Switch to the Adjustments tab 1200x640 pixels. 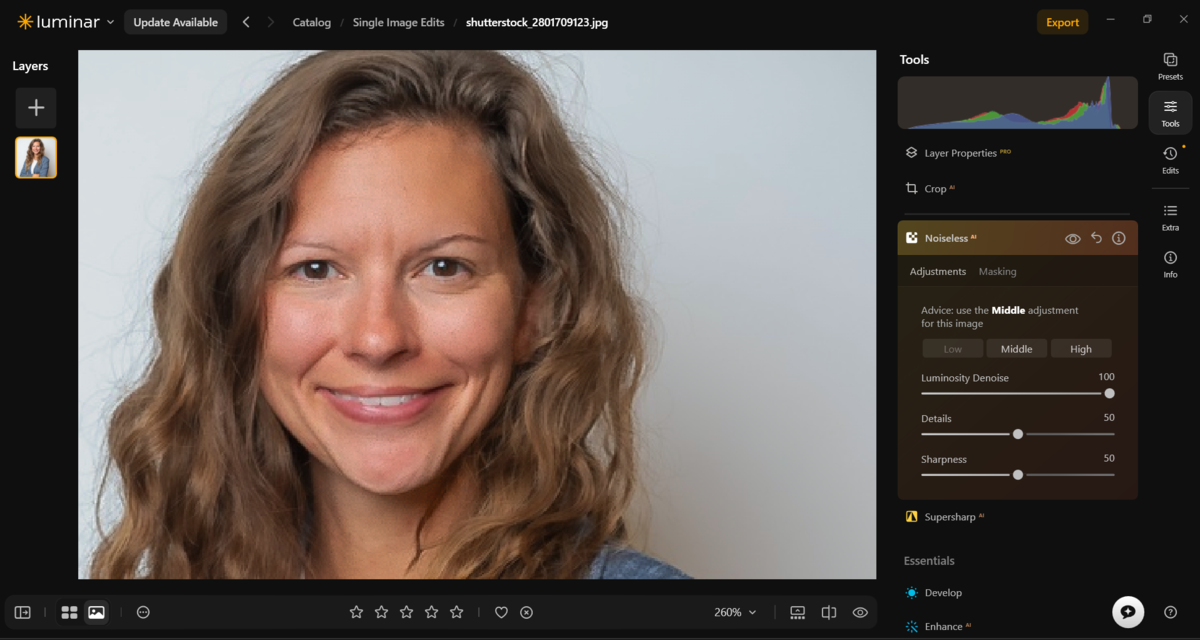coord(938,271)
